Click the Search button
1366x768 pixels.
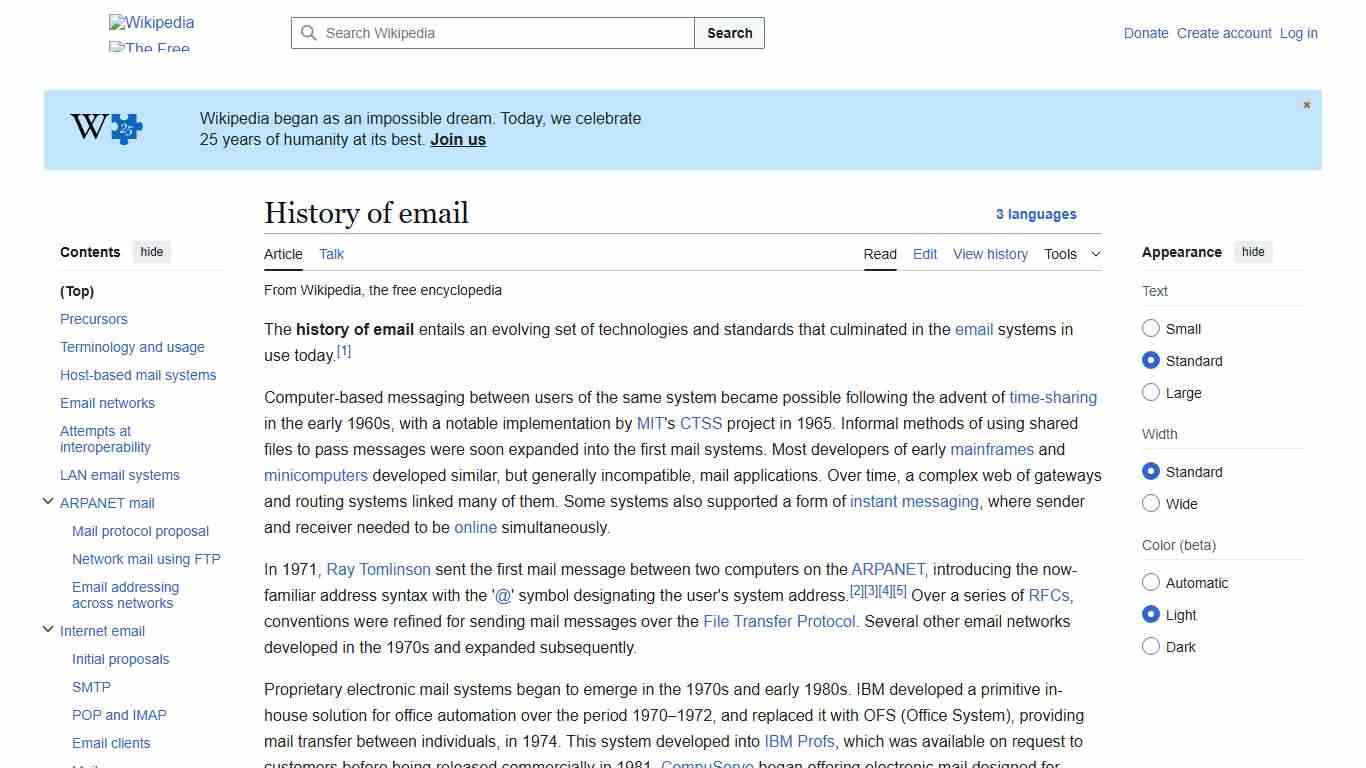click(729, 33)
